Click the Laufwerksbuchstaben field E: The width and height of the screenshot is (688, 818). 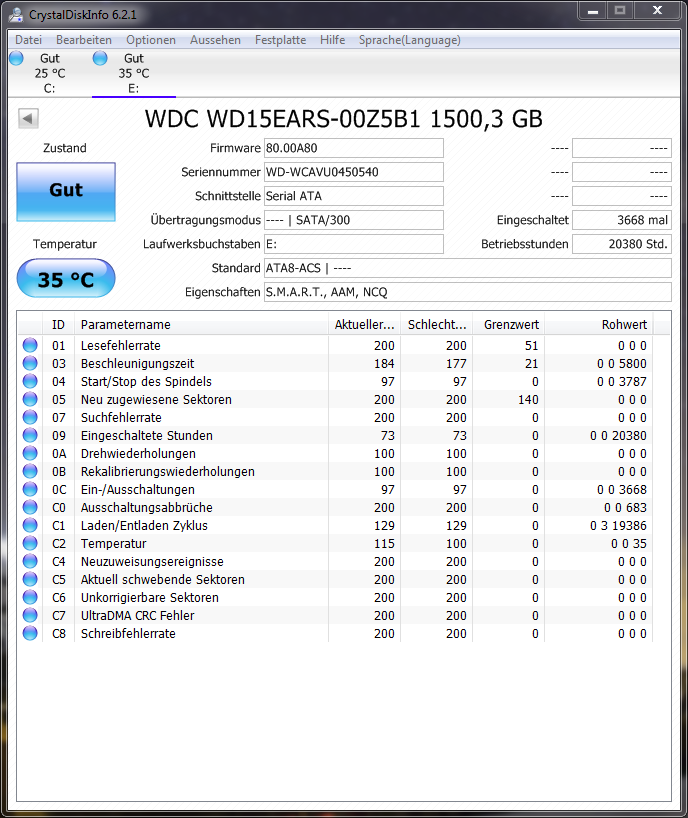click(354, 244)
